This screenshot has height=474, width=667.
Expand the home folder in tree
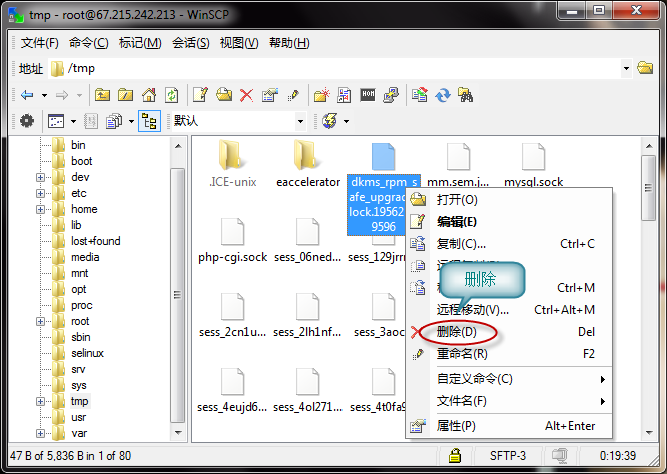click(x=41, y=209)
